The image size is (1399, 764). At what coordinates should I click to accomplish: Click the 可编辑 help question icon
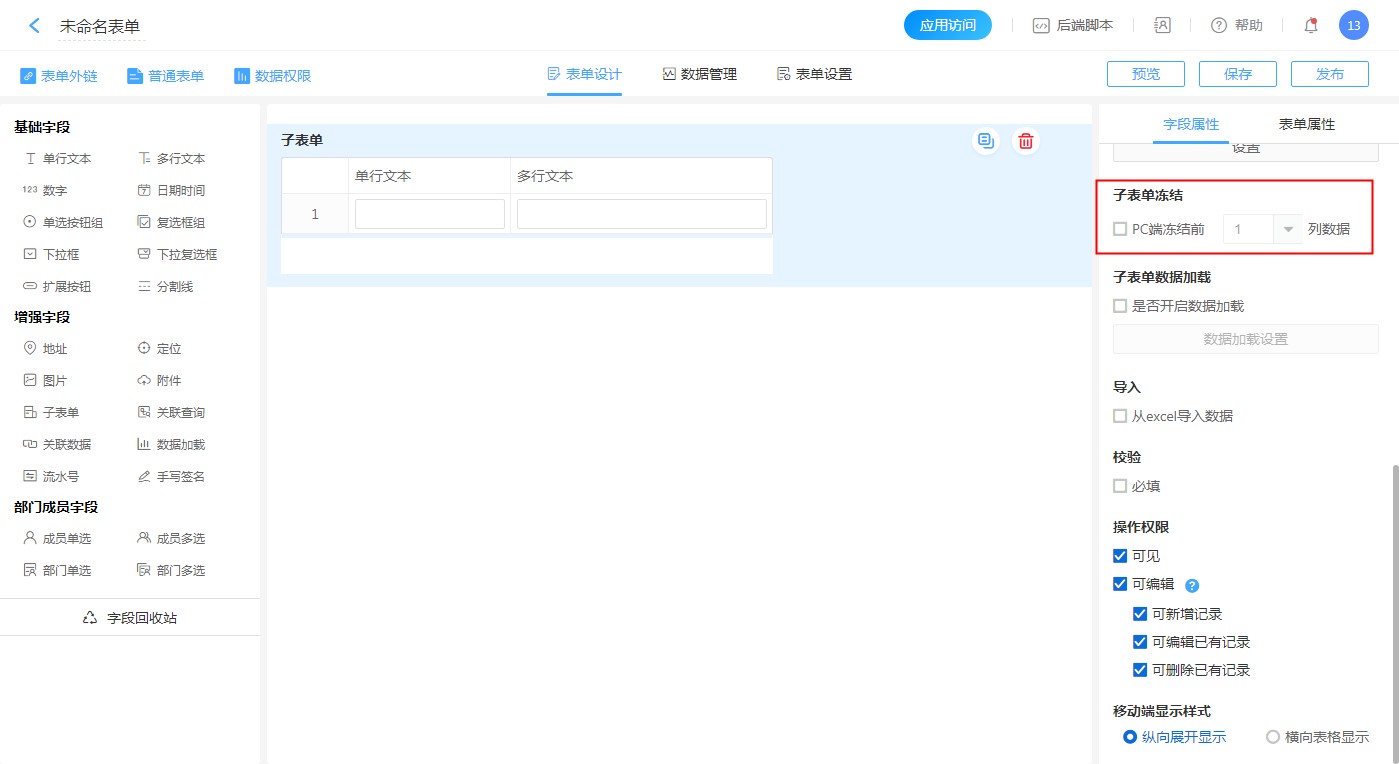(1191, 586)
